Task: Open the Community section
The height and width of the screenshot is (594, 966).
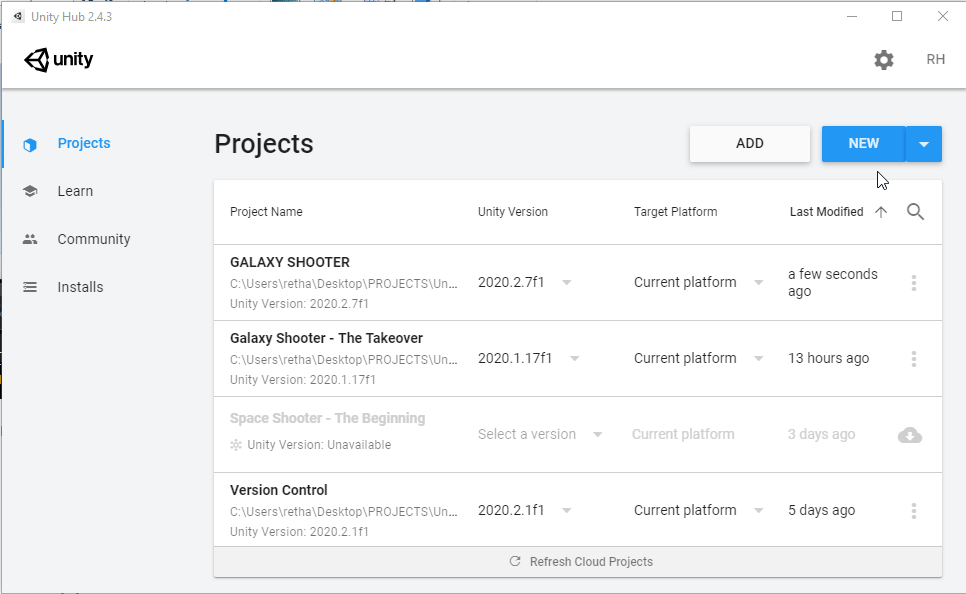Action: tap(94, 239)
